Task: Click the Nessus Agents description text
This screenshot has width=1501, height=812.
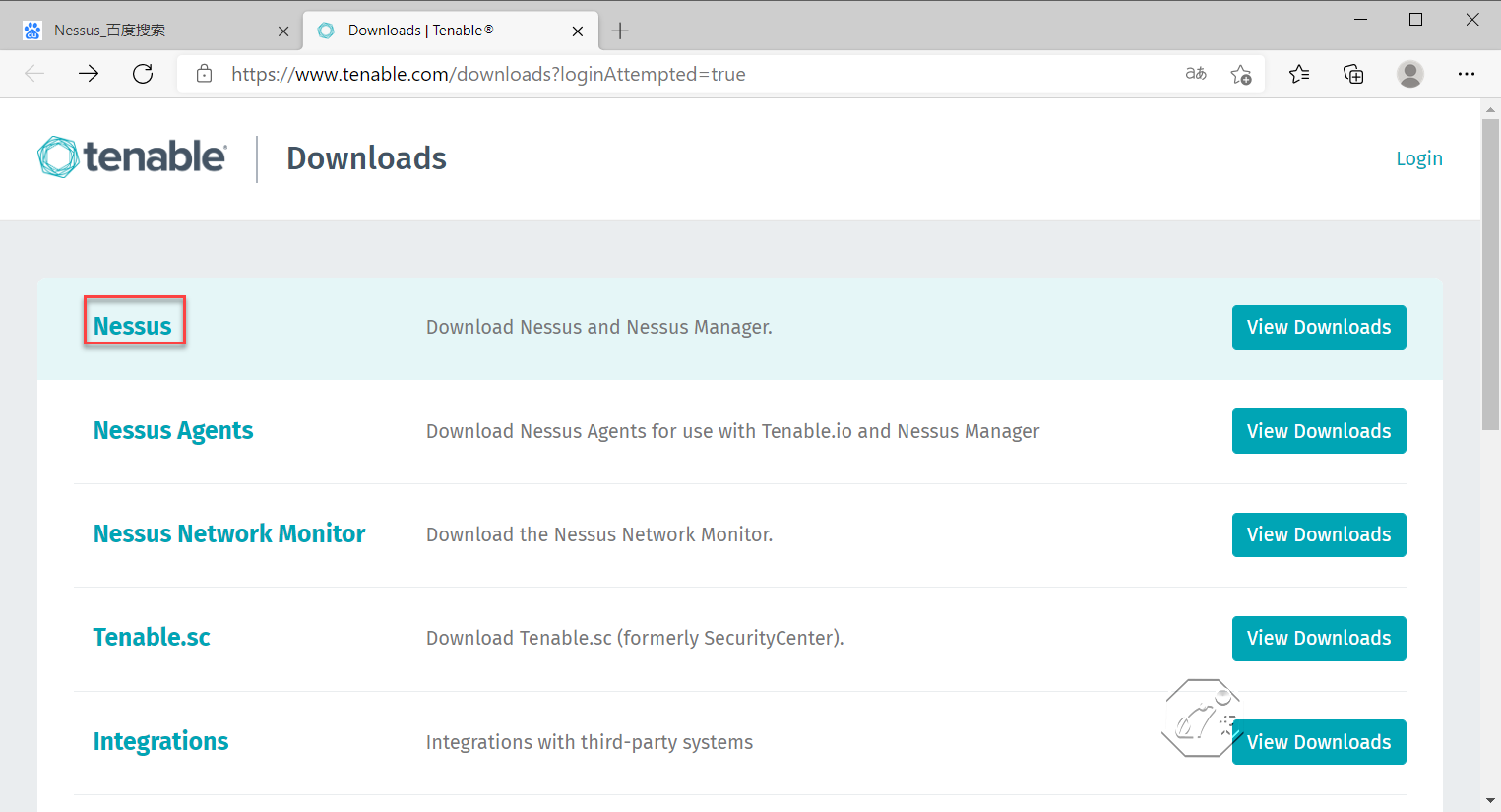Action: (x=733, y=431)
